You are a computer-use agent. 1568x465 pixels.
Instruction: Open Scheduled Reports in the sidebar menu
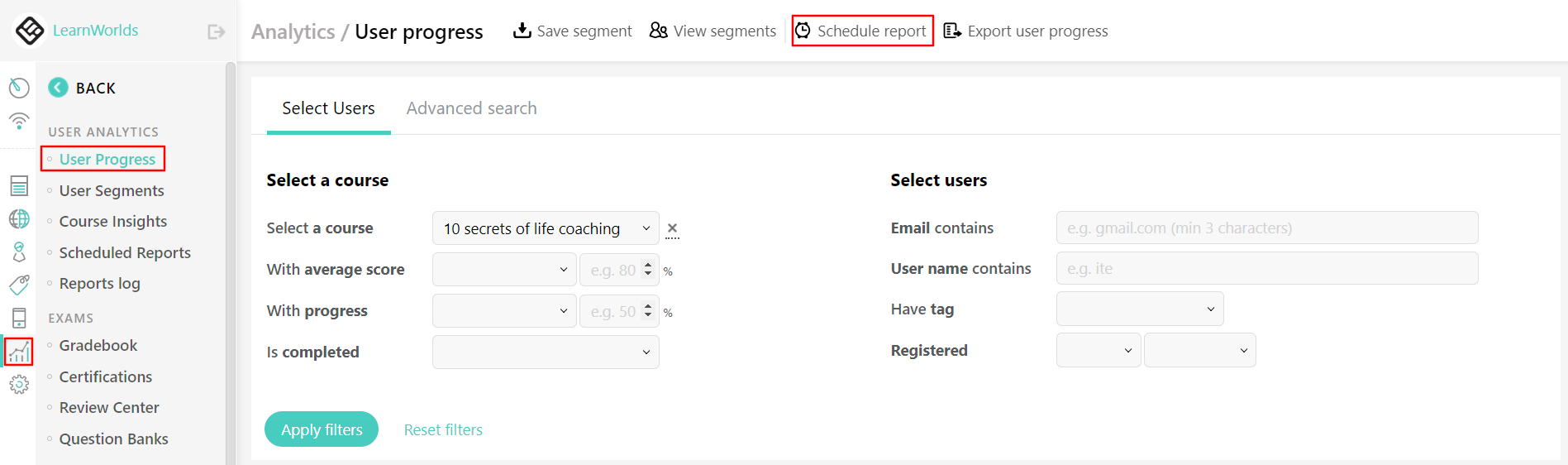click(125, 253)
